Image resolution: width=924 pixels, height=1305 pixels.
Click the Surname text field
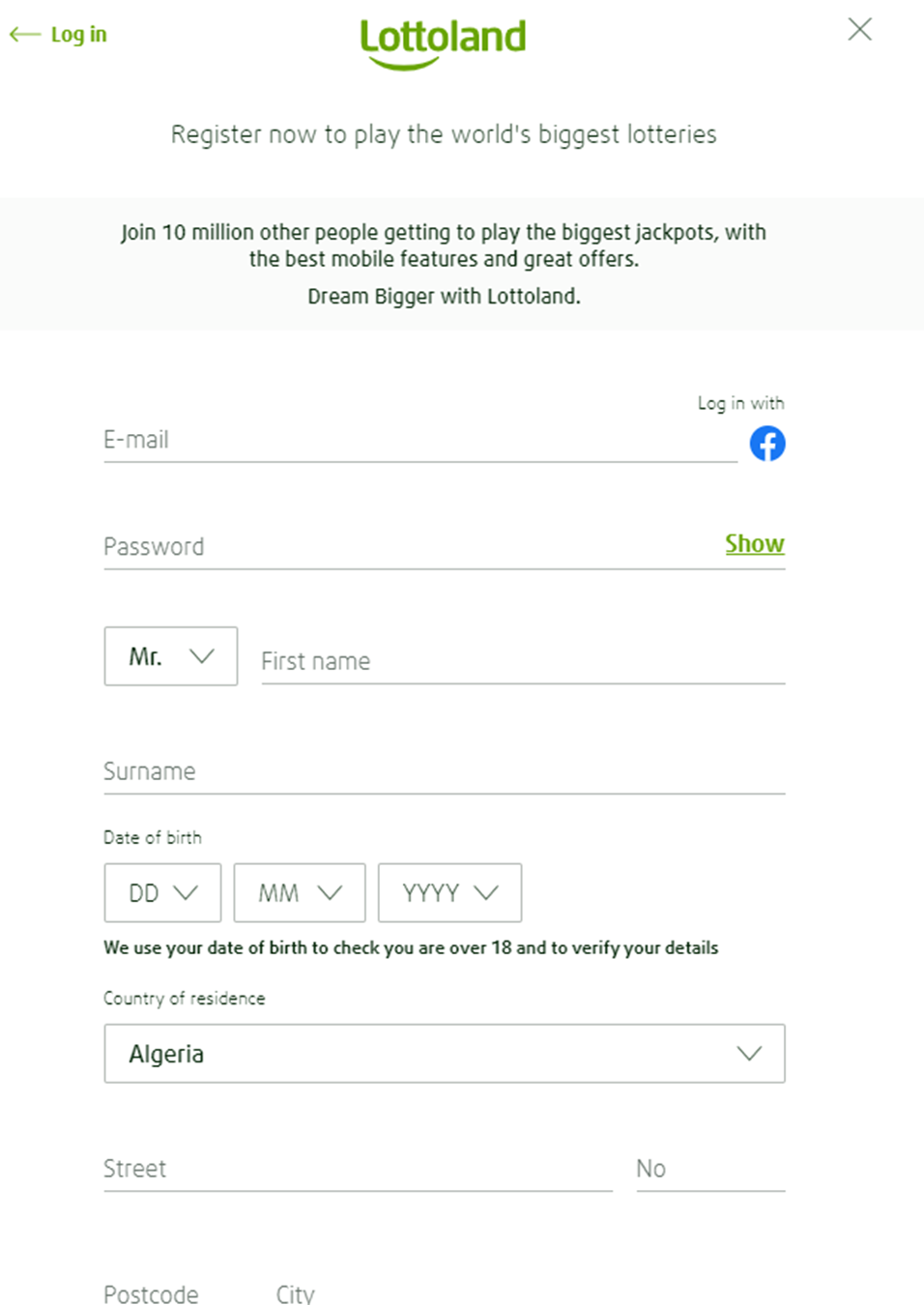pyautogui.click(x=444, y=771)
